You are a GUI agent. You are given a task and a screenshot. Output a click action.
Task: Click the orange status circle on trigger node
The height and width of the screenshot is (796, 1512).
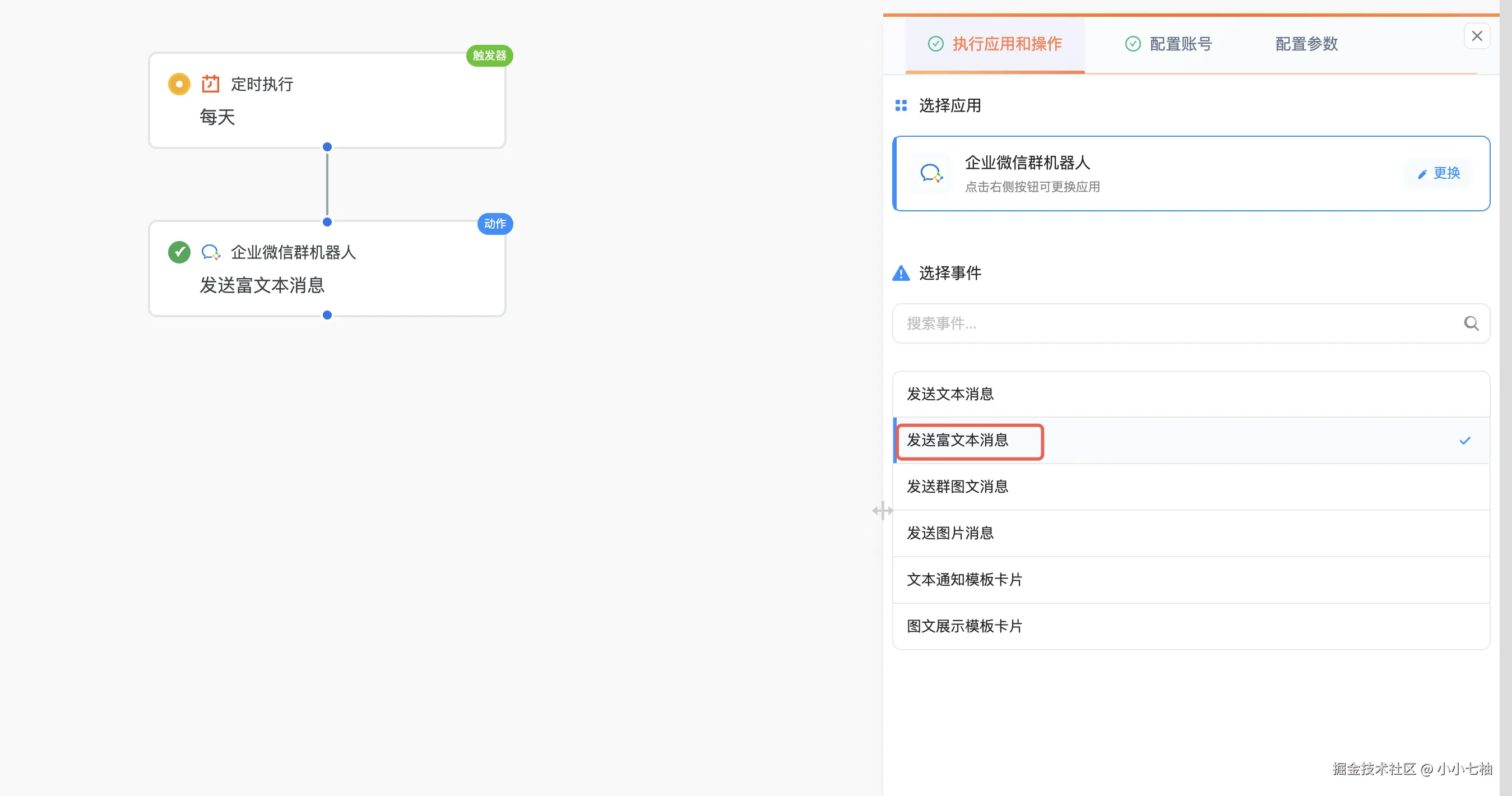click(x=179, y=84)
